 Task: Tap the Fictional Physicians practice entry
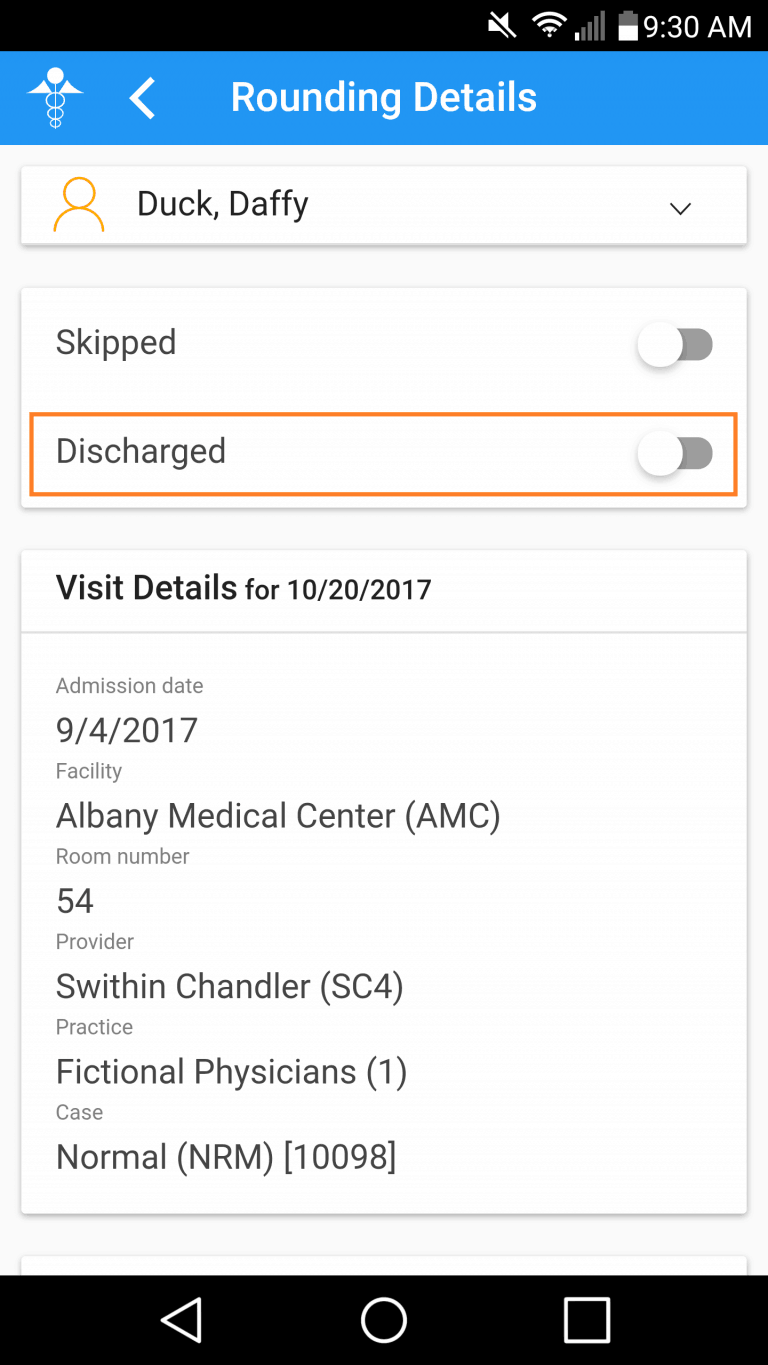click(x=231, y=1071)
